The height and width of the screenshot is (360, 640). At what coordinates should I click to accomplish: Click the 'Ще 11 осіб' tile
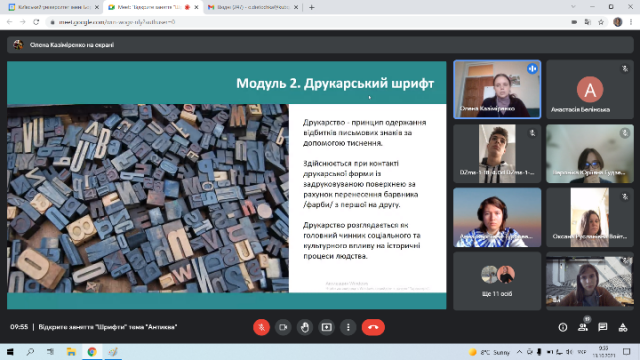coord(497,281)
